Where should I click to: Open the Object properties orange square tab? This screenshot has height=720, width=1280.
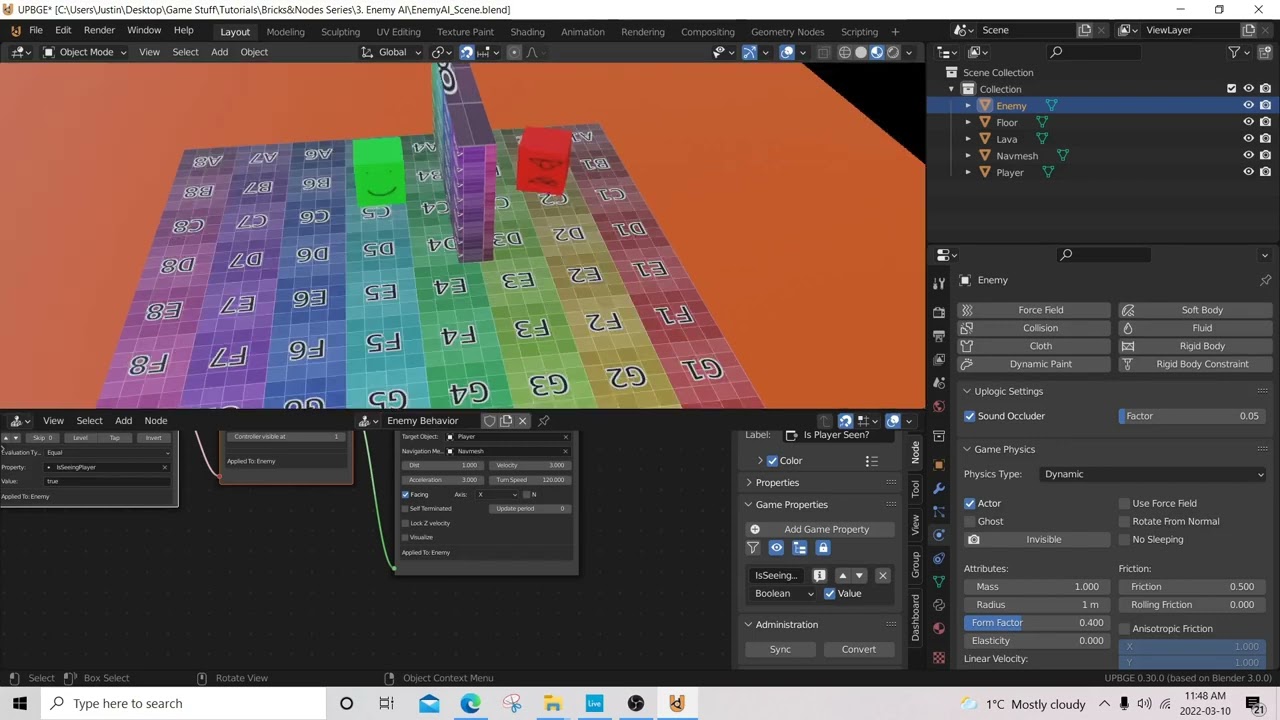[938, 464]
